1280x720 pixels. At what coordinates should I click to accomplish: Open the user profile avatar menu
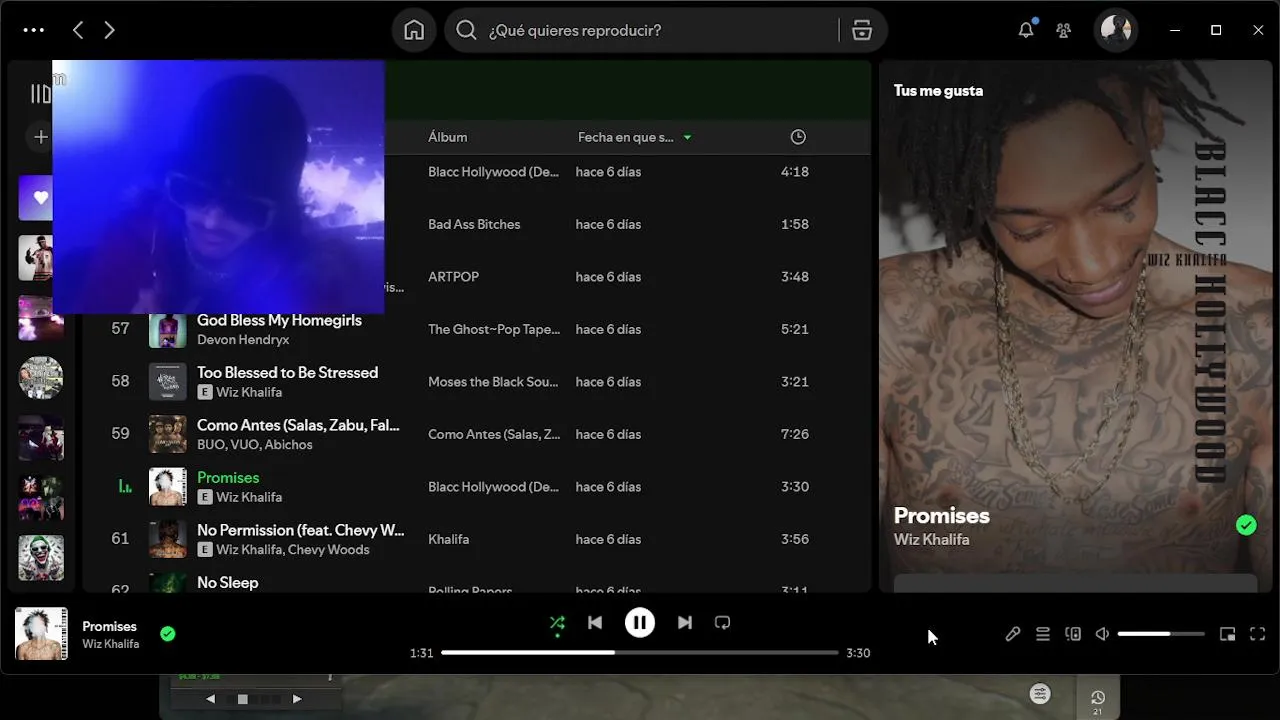coord(1116,30)
